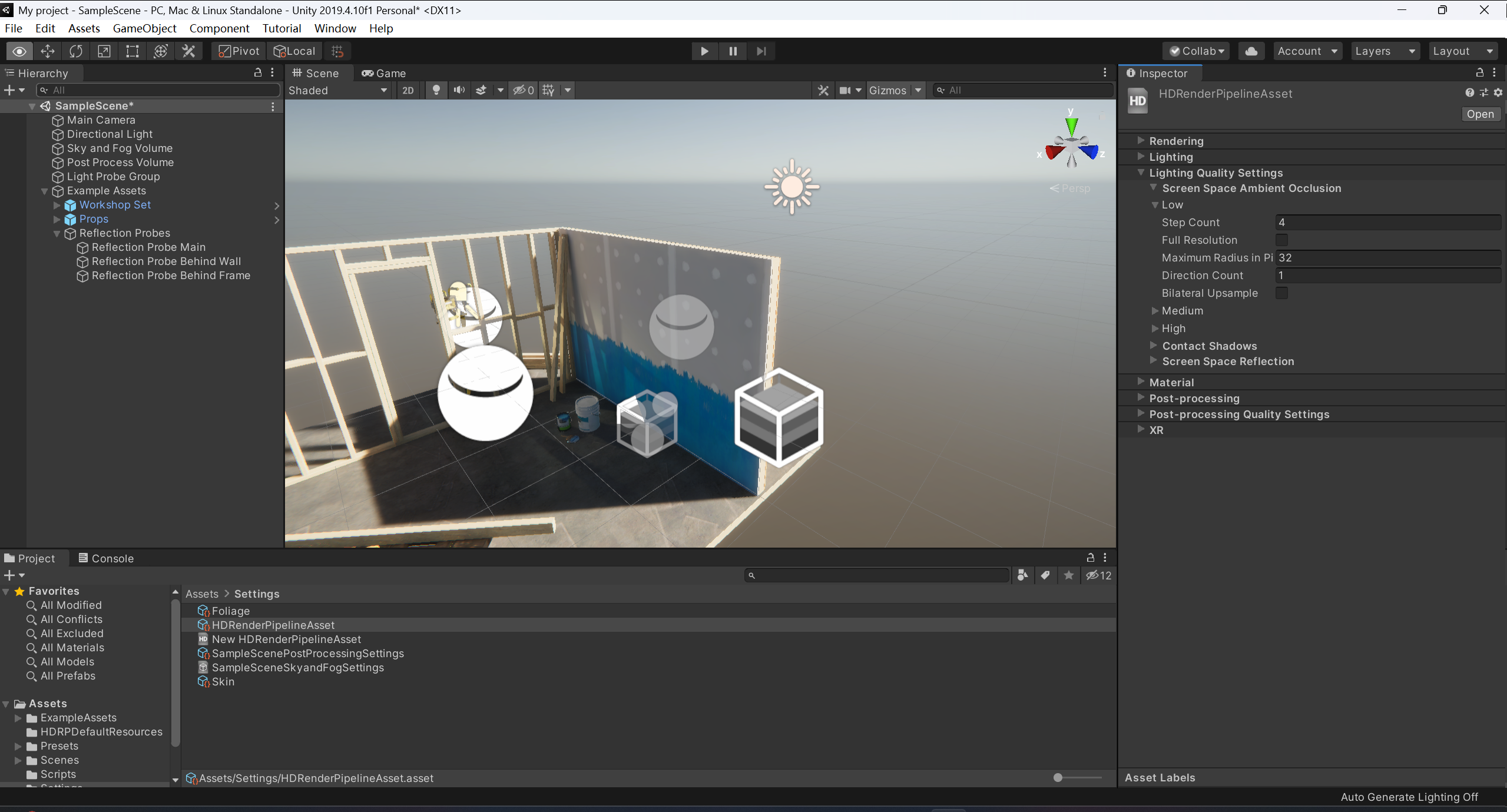Select the Rect Transform tool

[132, 51]
